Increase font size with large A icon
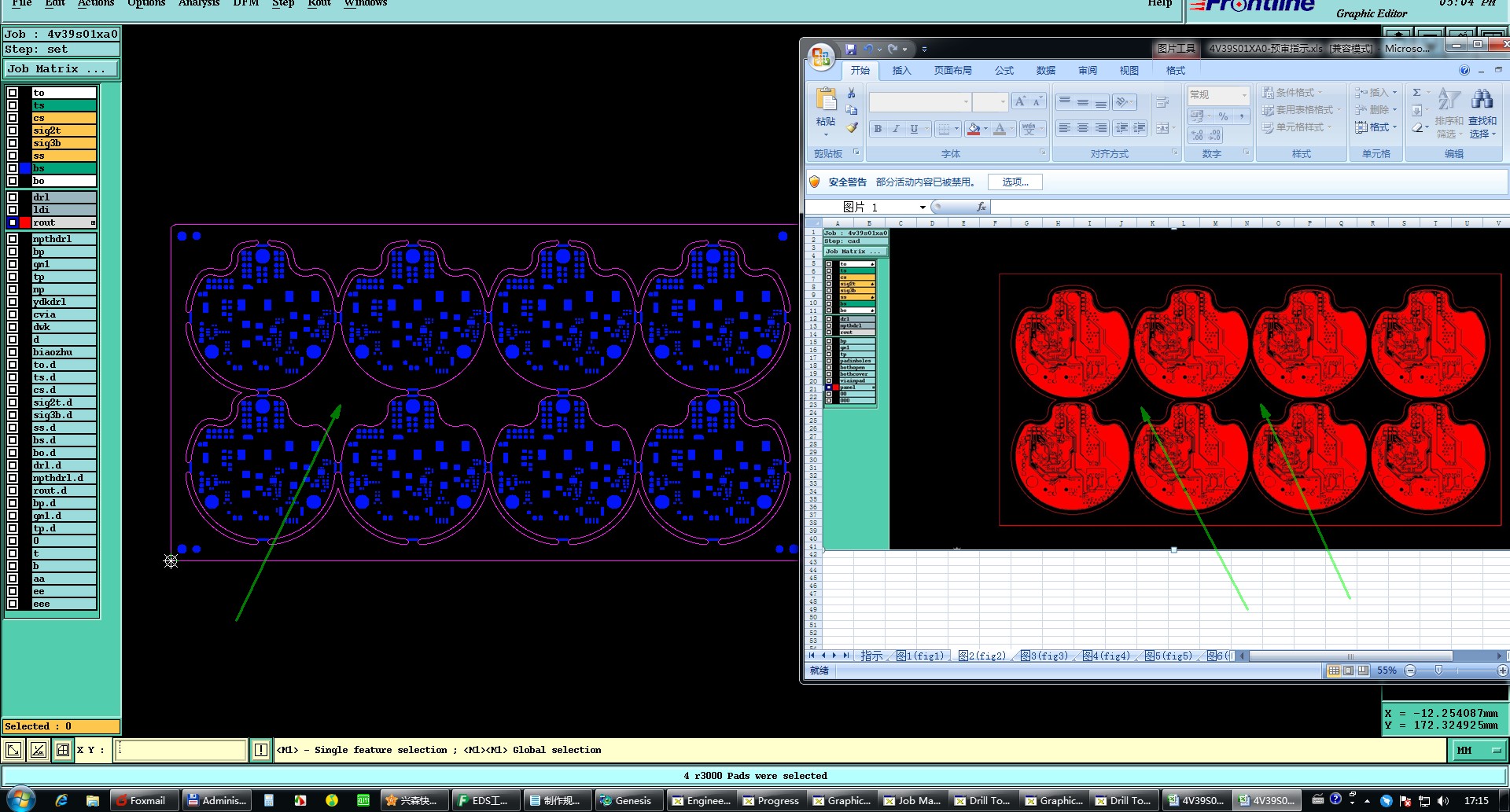Image resolution: width=1510 pixels, height=812 pixels. [1020, 101]
